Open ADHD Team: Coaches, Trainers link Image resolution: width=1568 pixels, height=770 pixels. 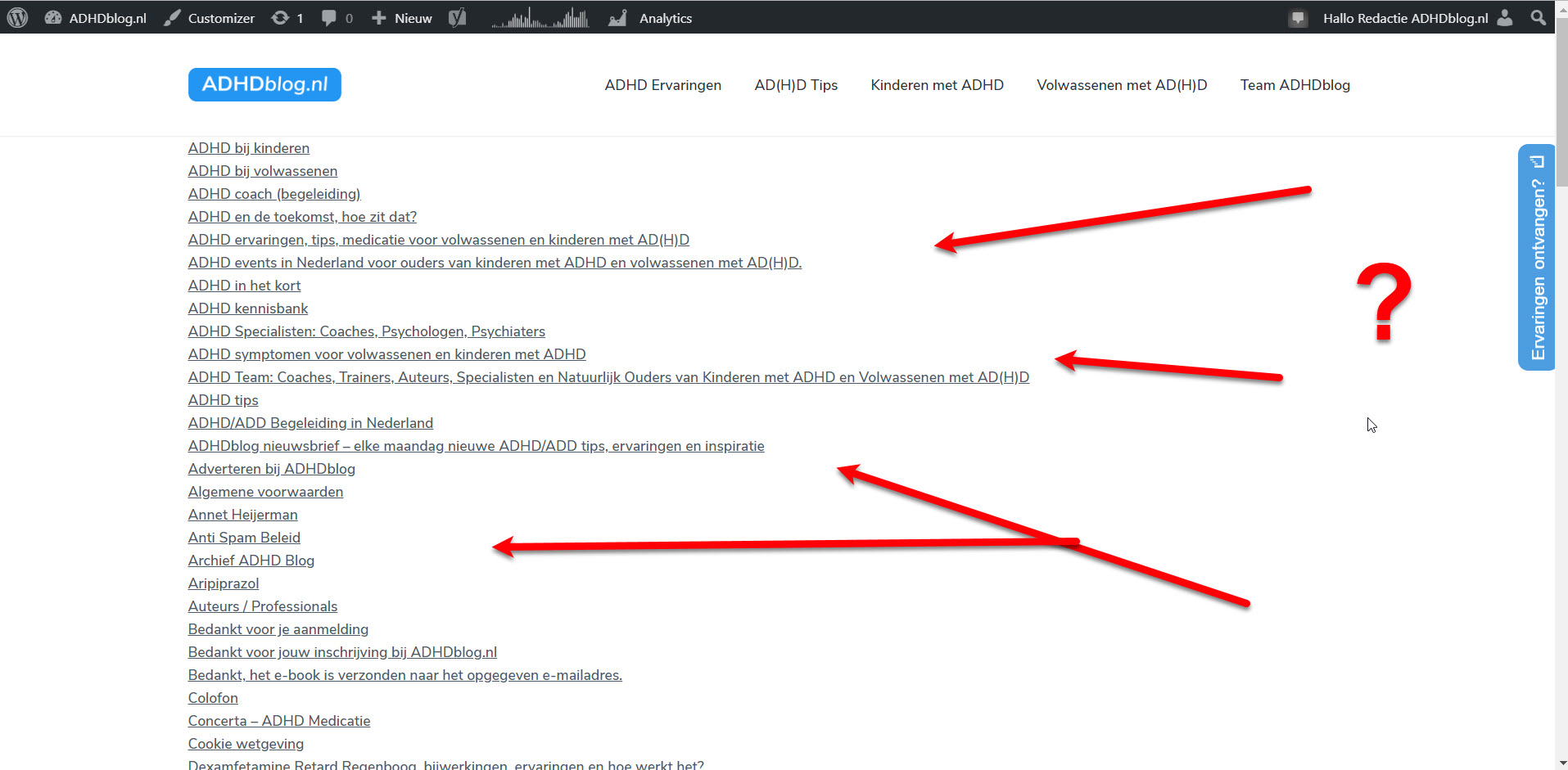tap(608, 377)
